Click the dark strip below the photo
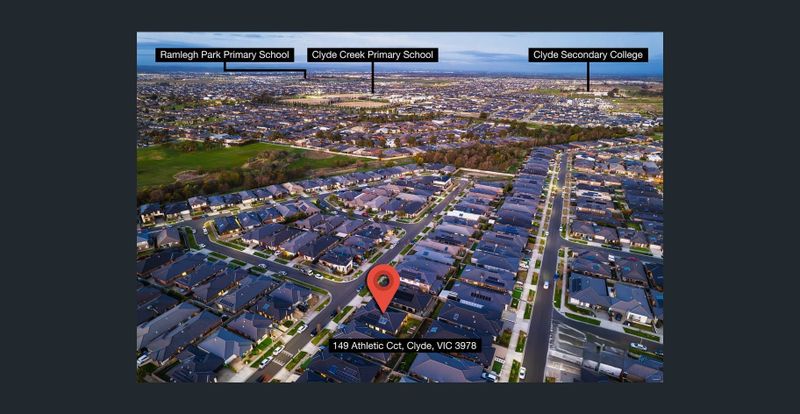 (x=400, y=398)
